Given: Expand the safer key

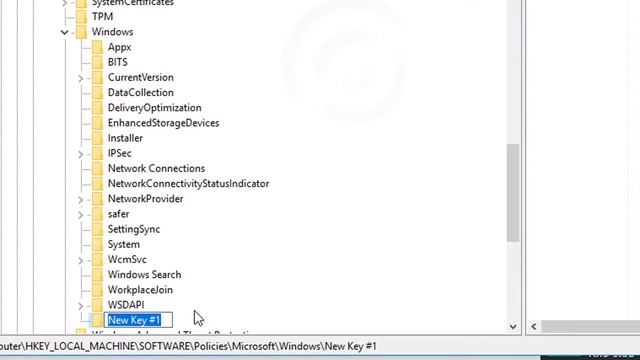Looking at the screenshot, I should tap(80, 215).
